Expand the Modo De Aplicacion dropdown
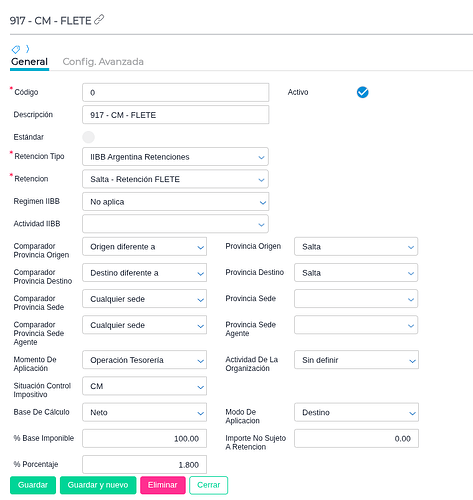 [x=356, y=412]
